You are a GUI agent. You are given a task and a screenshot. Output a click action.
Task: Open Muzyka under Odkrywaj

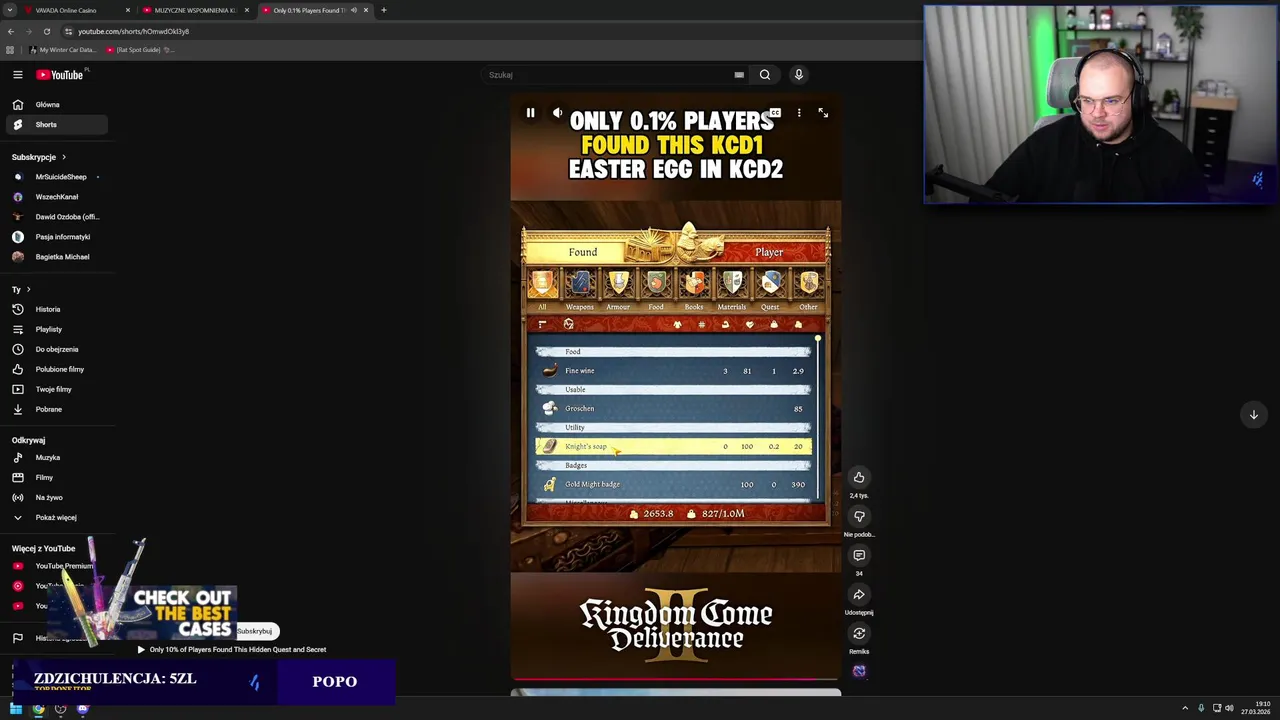pyautogui.click(x=56, y=458)
